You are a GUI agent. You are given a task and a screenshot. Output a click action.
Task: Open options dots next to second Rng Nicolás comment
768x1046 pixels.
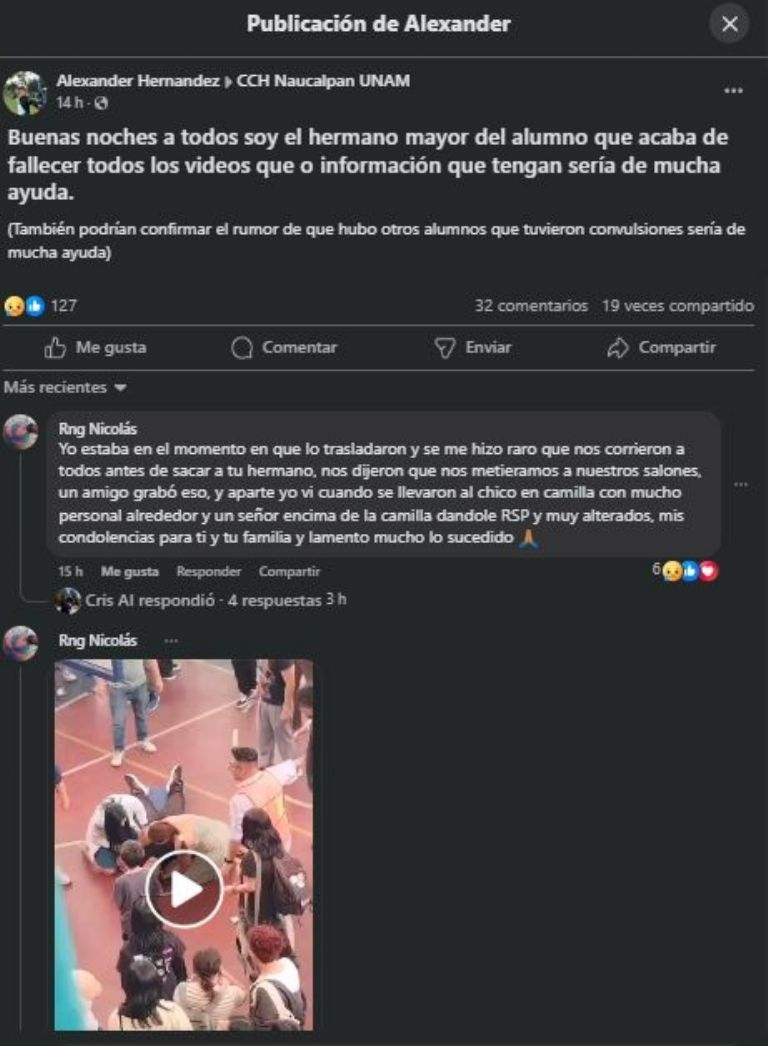(x=171, y=640)
